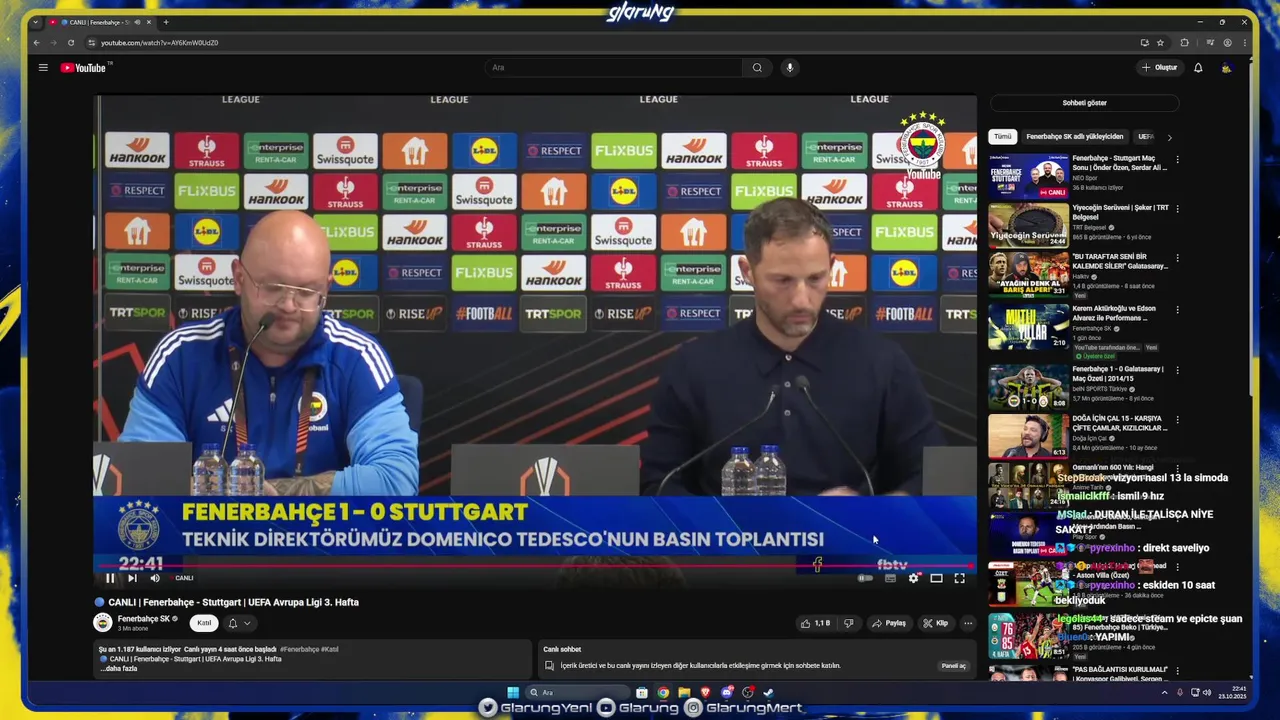Screen dimensions: 1280x720
Task: Go to the YouTube home logo
Action: pos(84,68)
